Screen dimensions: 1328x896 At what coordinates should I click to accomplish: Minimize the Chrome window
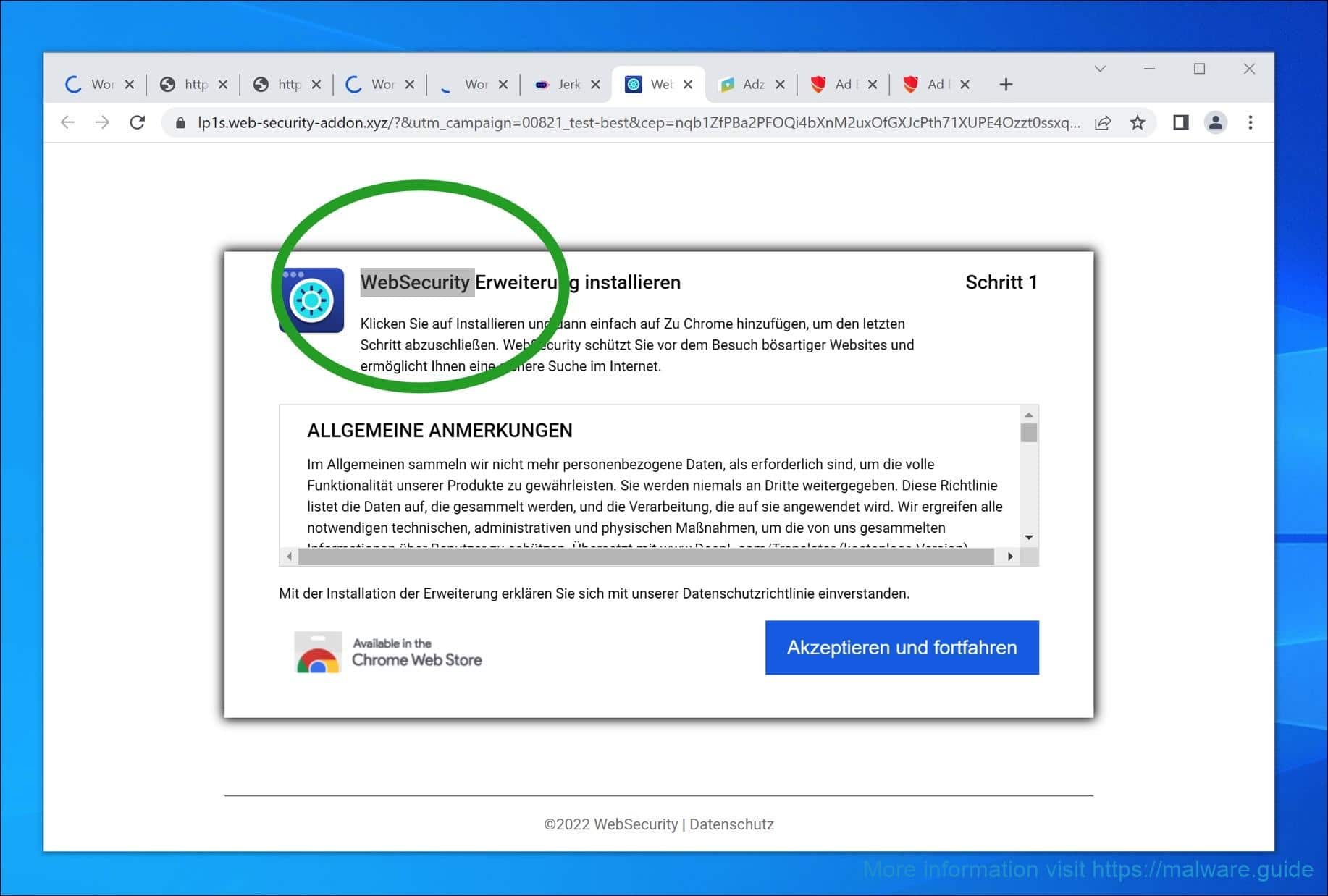[x=1149, y=69]
